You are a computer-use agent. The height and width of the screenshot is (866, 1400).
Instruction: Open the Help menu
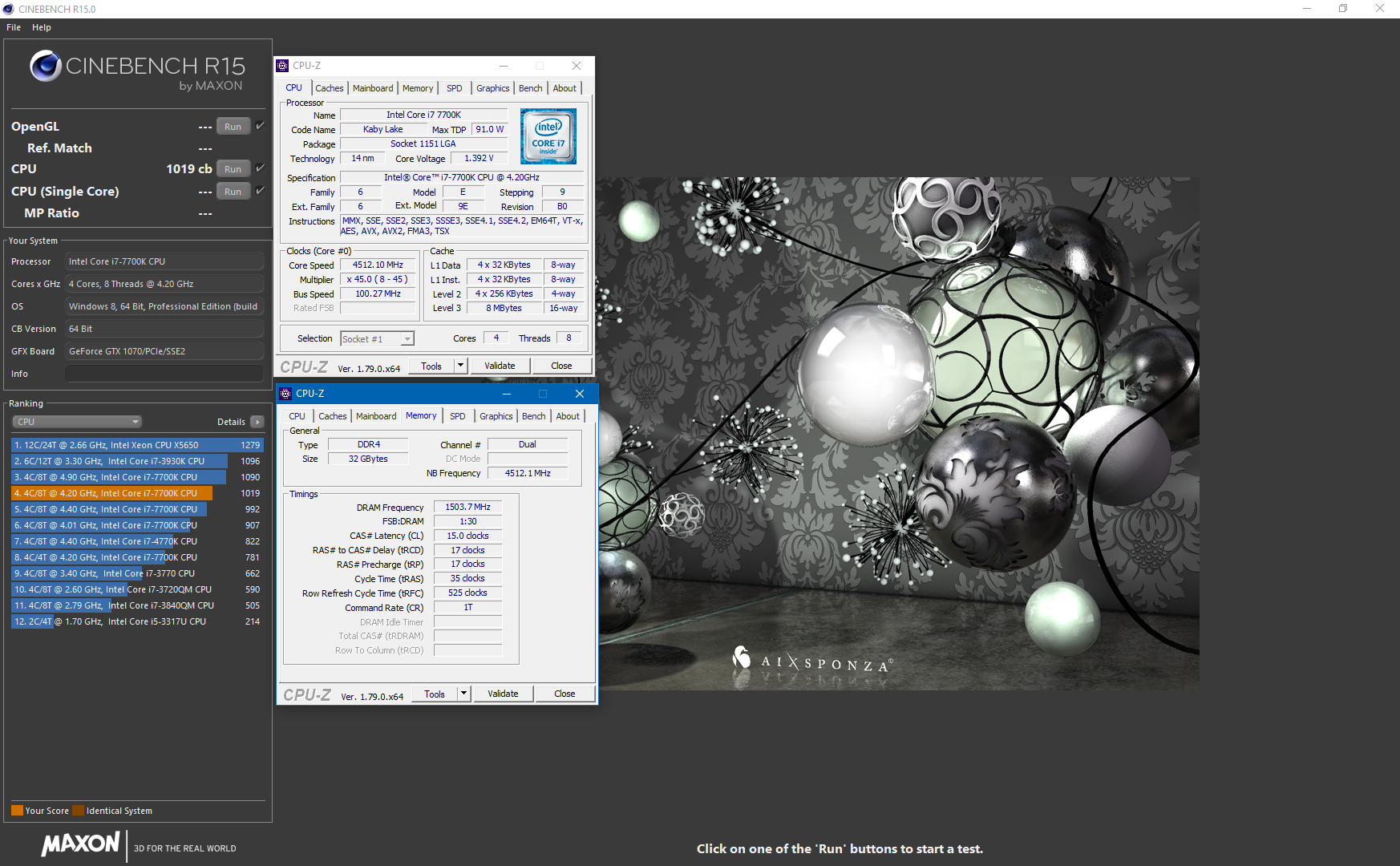coord(42,27)
